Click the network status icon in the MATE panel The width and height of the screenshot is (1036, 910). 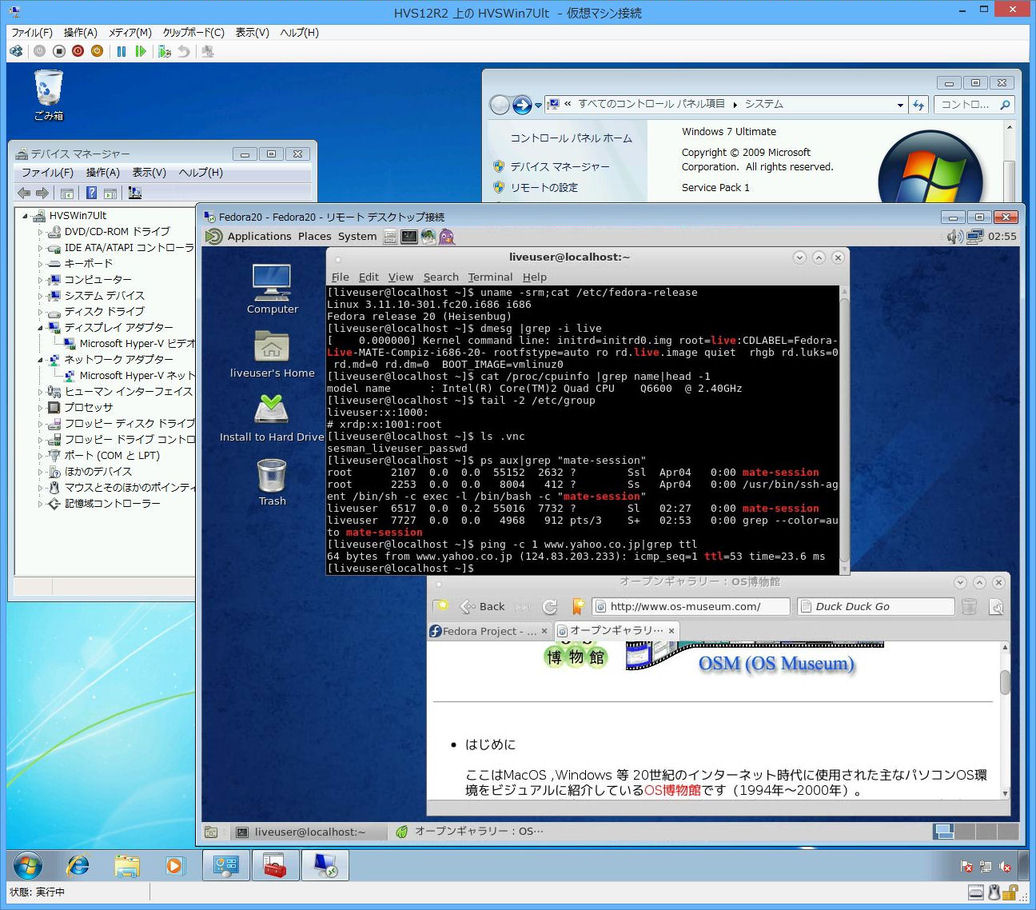(975, 237)
